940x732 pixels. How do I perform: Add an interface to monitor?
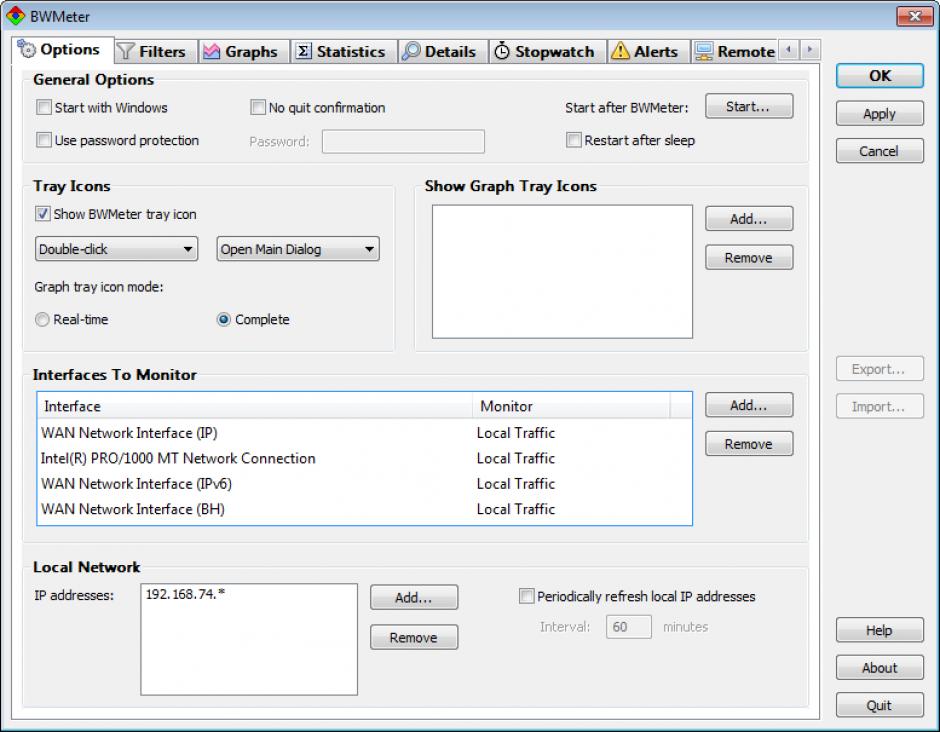(749, 405)
